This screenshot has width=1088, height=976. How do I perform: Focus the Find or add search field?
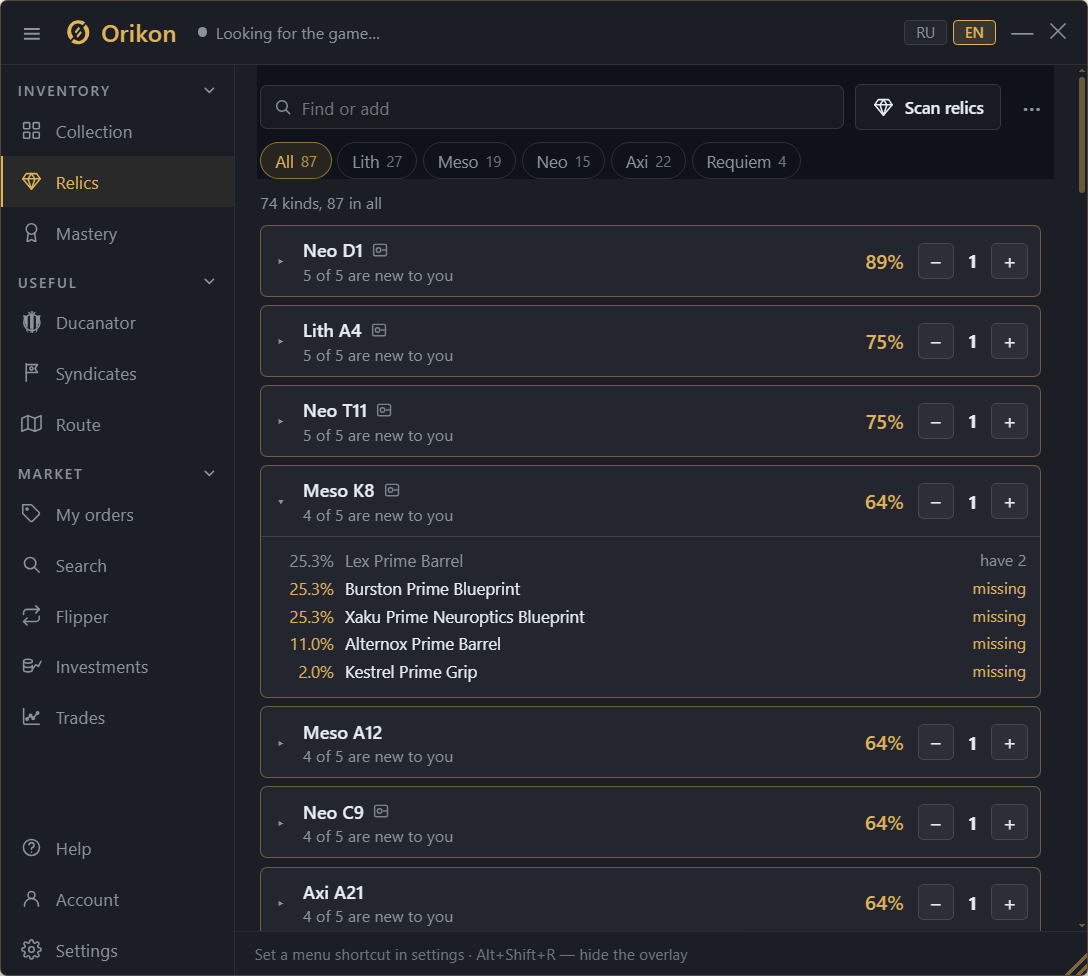pos(552,108)
